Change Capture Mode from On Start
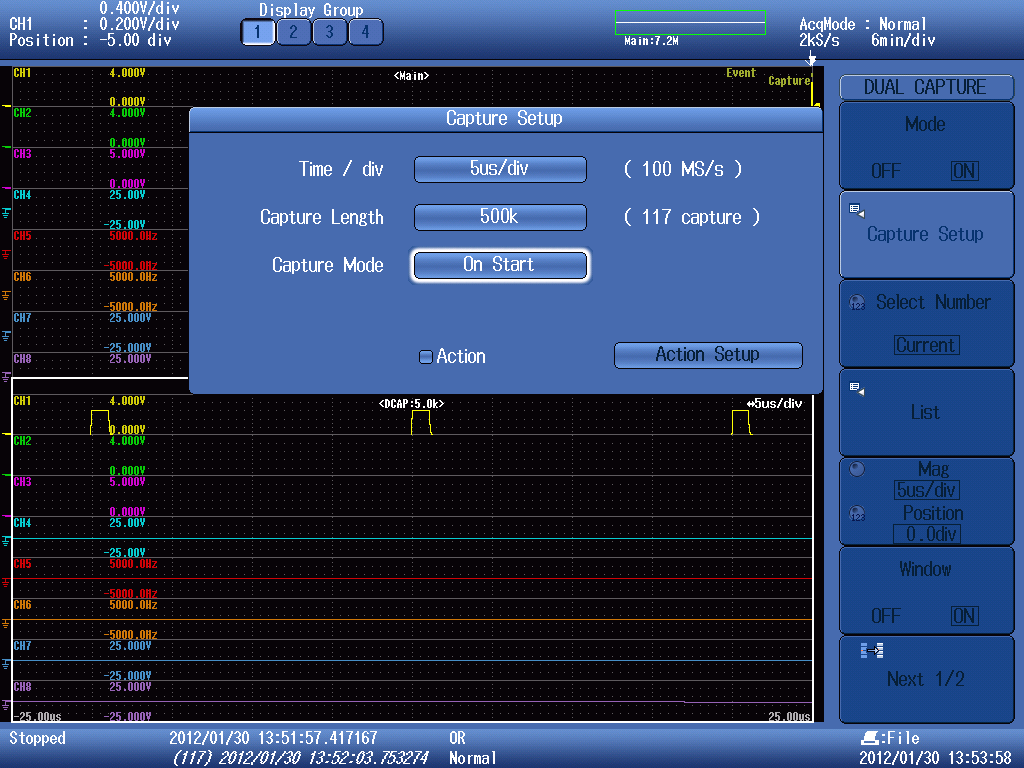This screenshot has width=1024, height=768. tap(500, 265)
